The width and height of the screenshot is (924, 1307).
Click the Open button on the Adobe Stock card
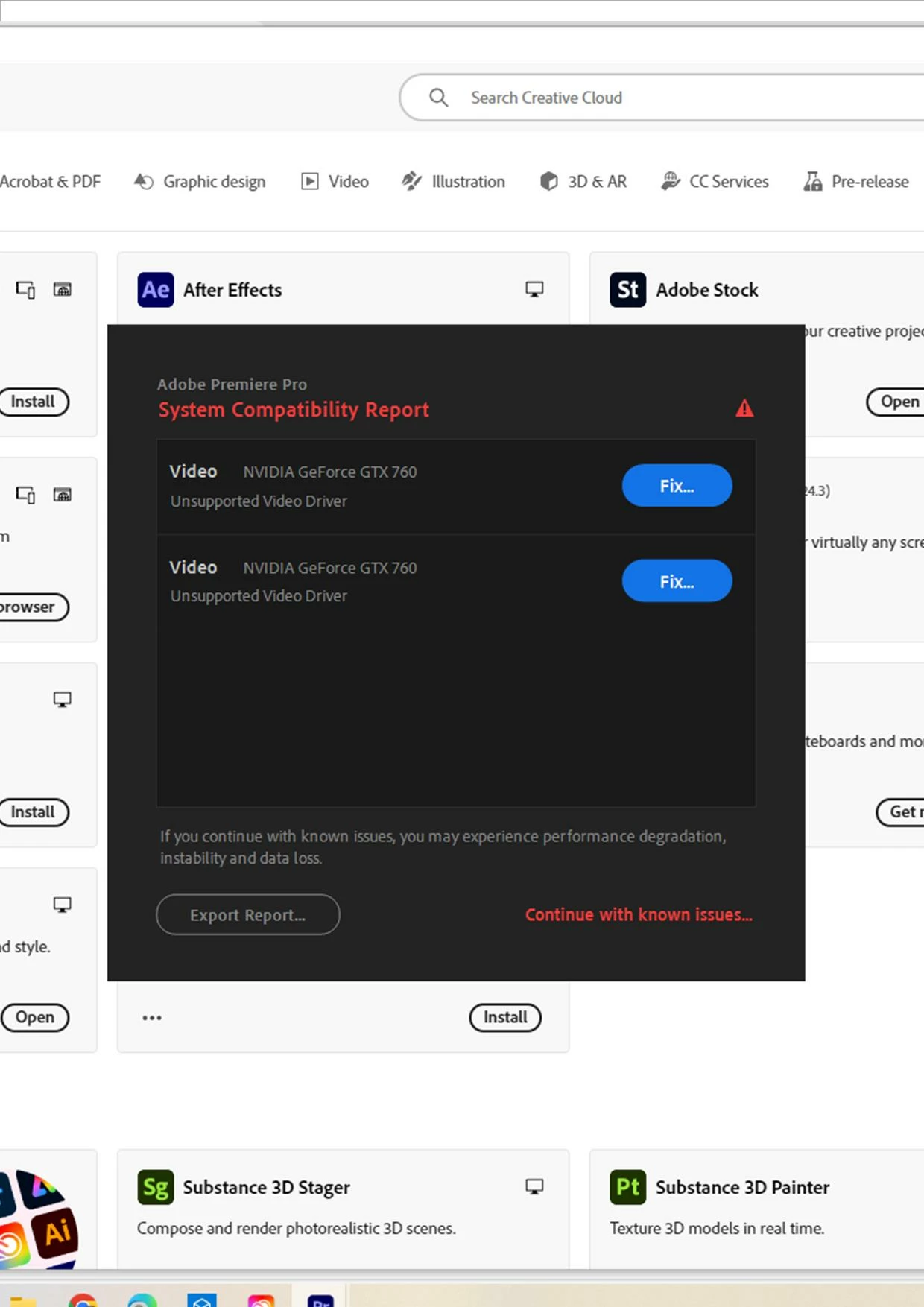(x=896, y=402)
